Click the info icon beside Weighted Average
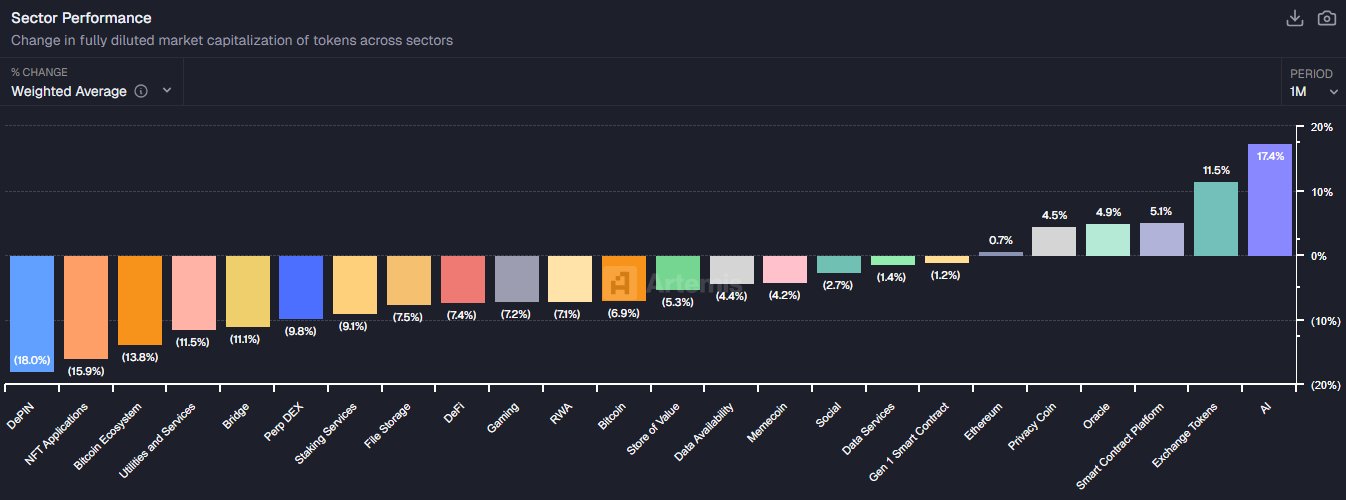 click(141, 91)
